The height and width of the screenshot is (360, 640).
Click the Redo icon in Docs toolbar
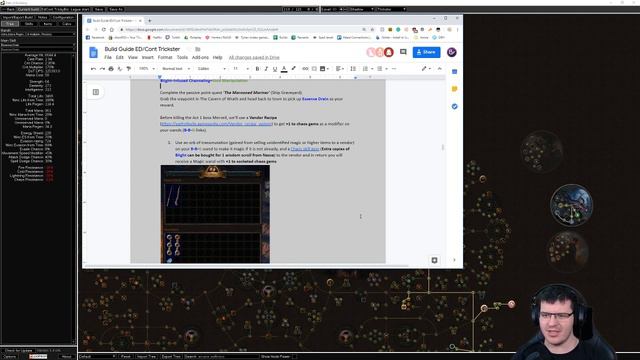point(102,69)
